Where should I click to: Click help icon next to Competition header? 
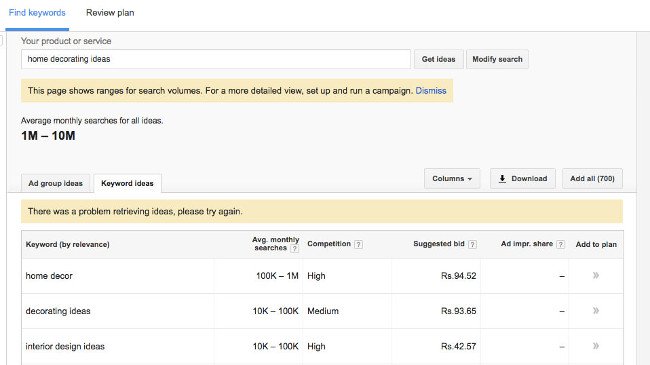359,244
